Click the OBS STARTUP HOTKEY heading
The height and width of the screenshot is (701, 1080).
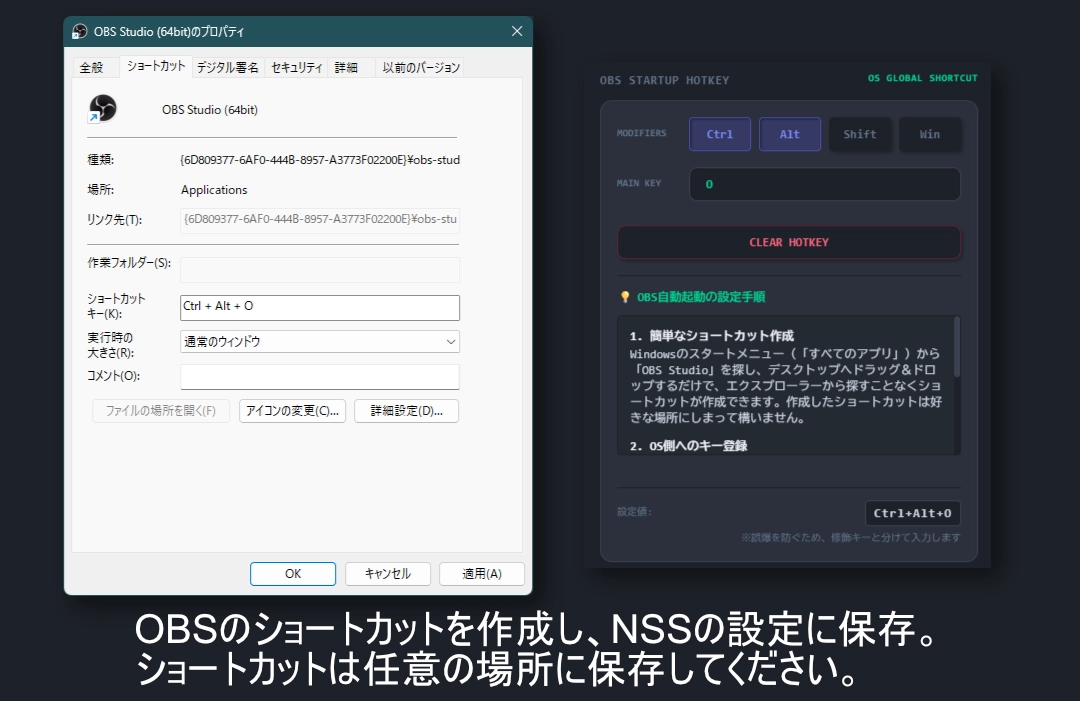(664, 81)
